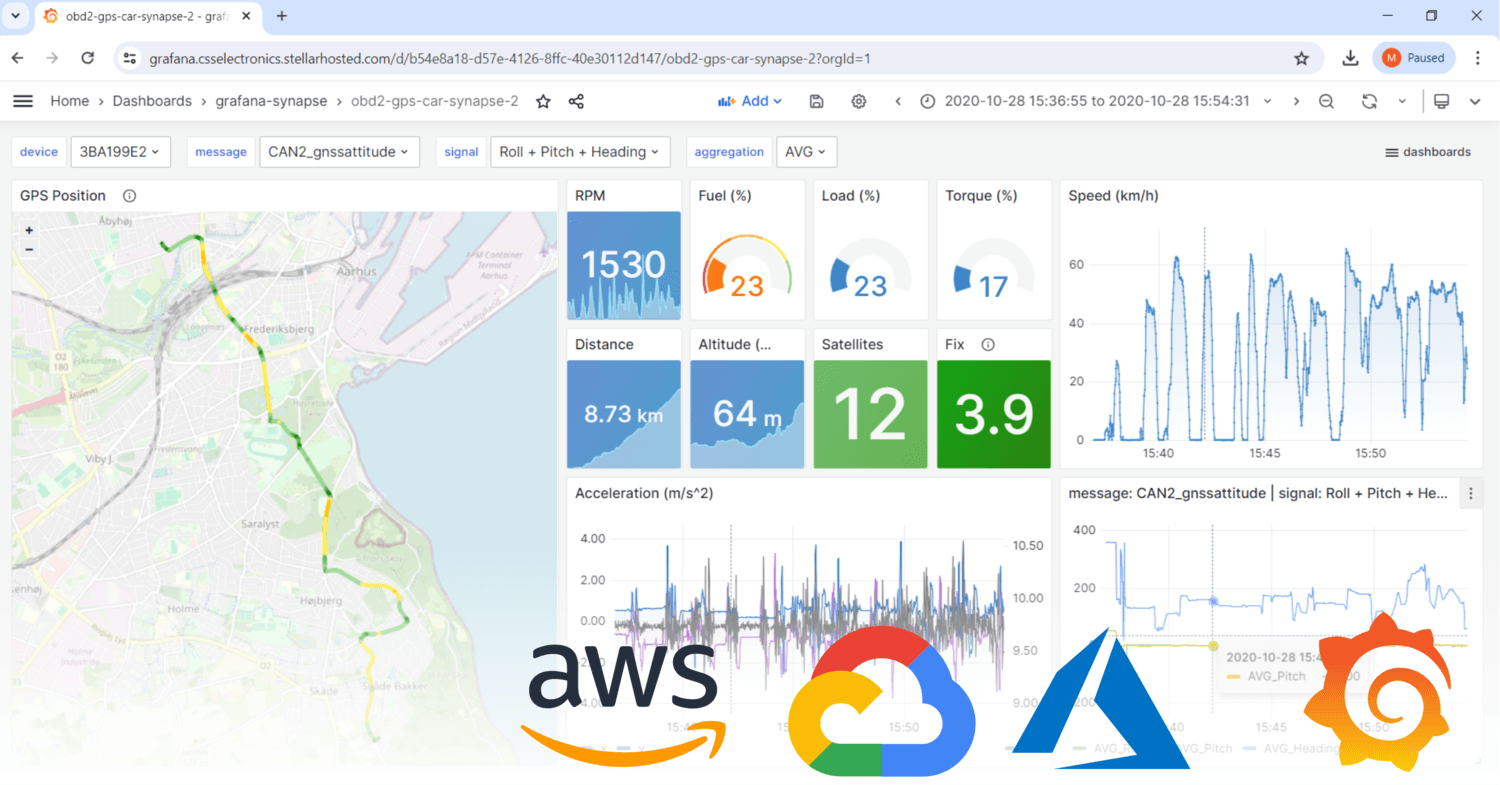Change the aggregation dropdown from AVG
The width and height of the screenshot is (1500, 785).
[x=806, y=152]
